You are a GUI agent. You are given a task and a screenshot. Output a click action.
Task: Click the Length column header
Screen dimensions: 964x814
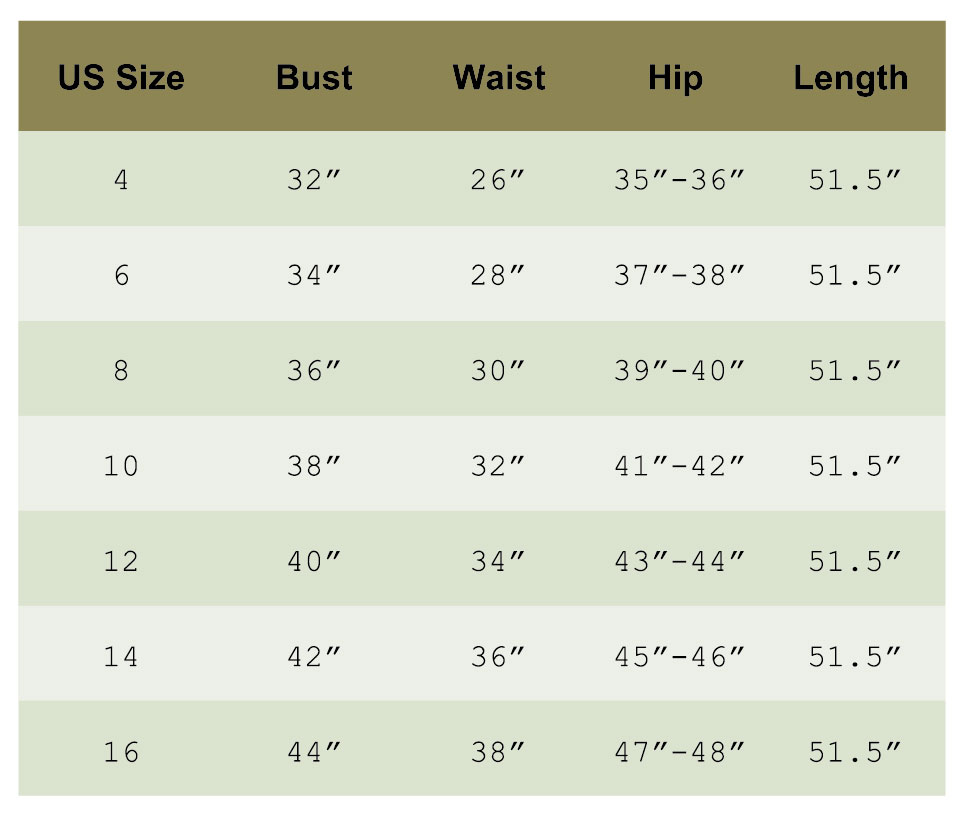(x=851, y=78)
